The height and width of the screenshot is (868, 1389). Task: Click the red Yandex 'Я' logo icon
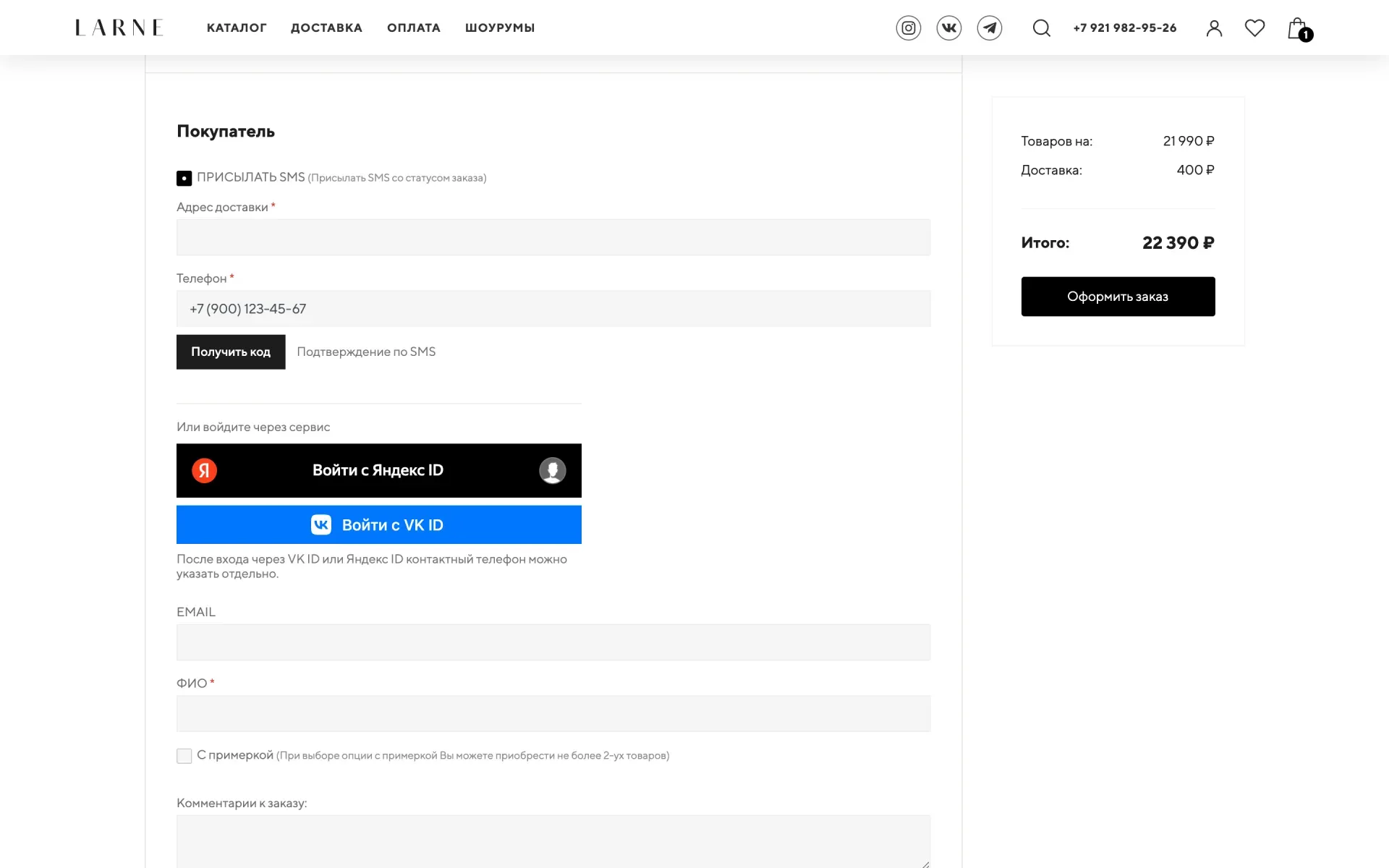pos(205,471)
